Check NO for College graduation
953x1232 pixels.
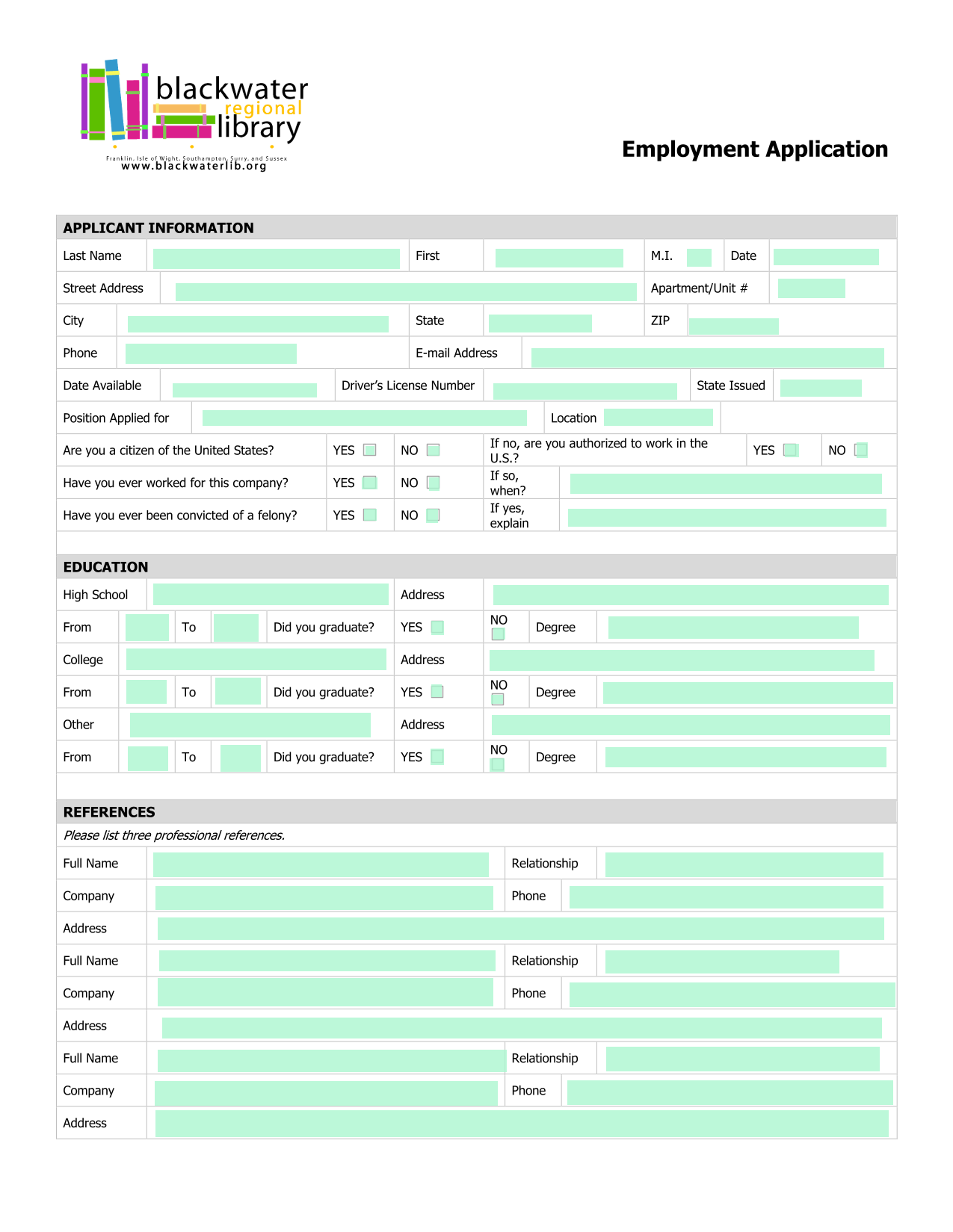click(498, 699)
